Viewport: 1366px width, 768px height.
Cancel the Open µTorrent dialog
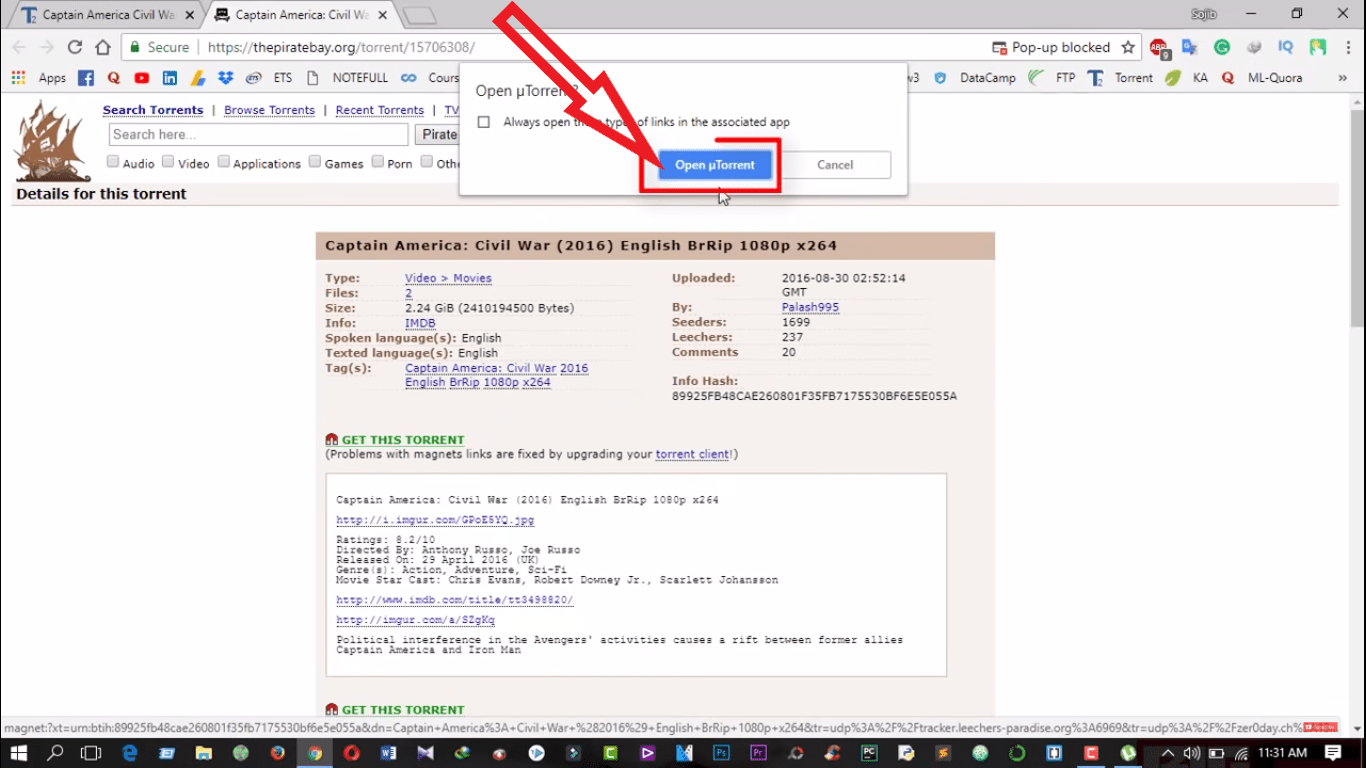pyautogui.click(x=835, y=165)
